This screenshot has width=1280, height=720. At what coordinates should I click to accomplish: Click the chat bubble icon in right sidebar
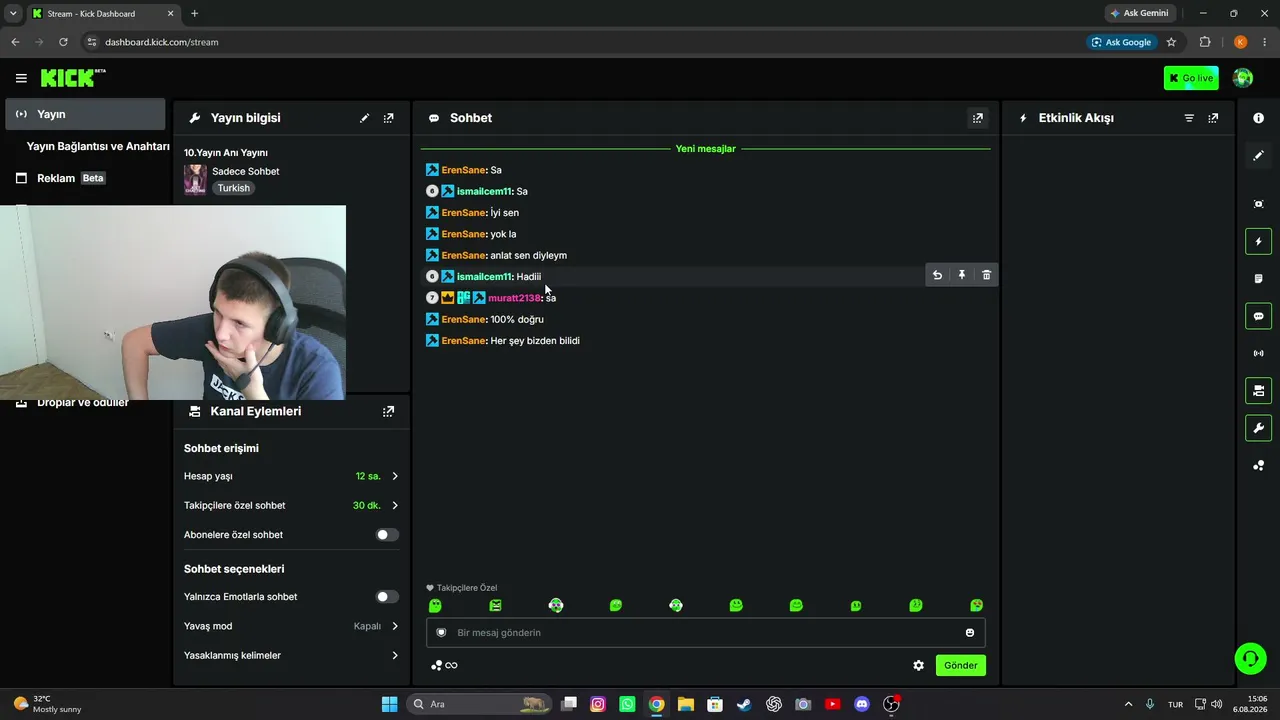pos(1258,316)
